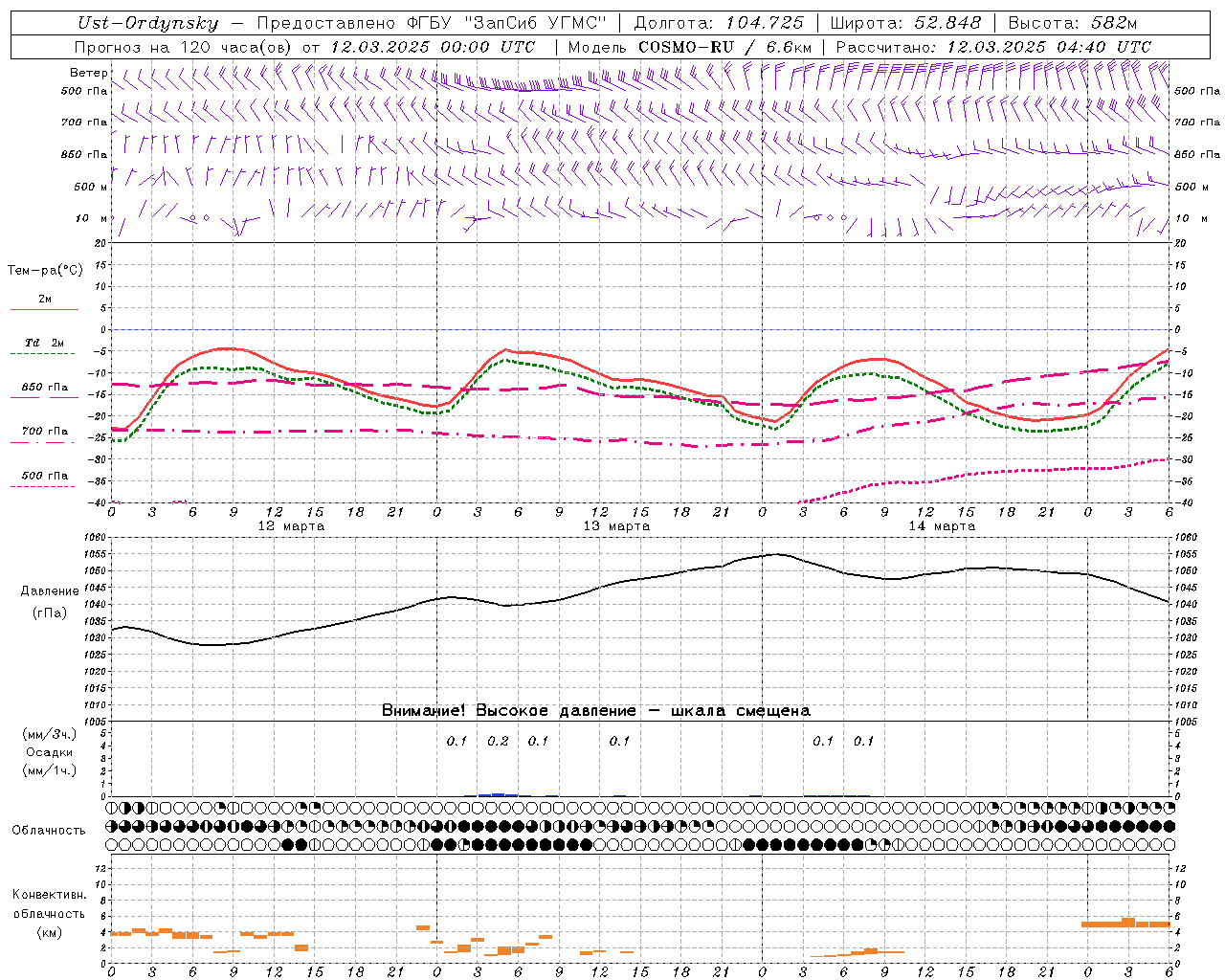Select the (мм/3ч.) precipitation unit label
Image resolution: width=1225 pixels, height=980 pixels.
(x=50, y=734)
